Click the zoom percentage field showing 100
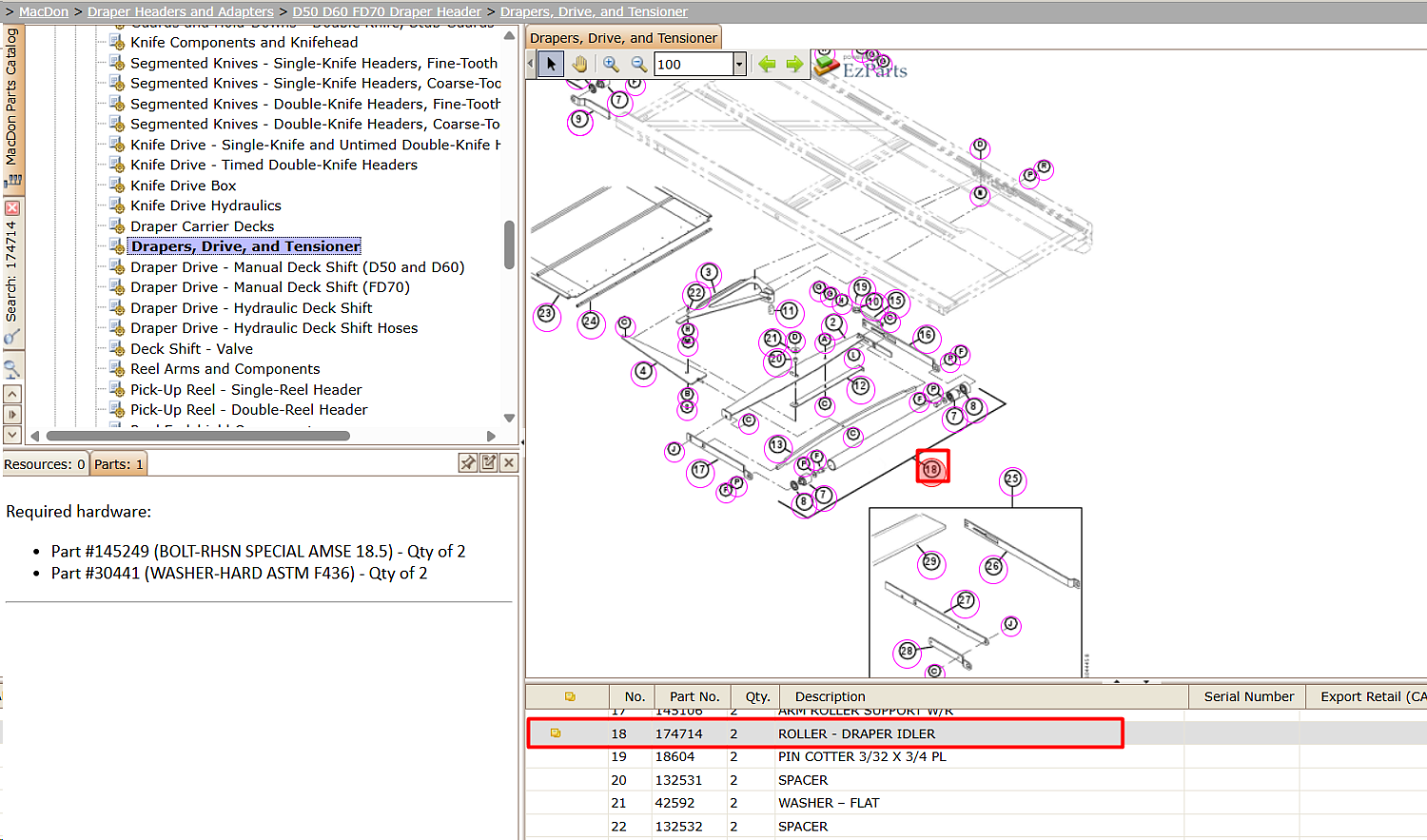This screenshot has height=840, width=1427. (x=694, y=64)
